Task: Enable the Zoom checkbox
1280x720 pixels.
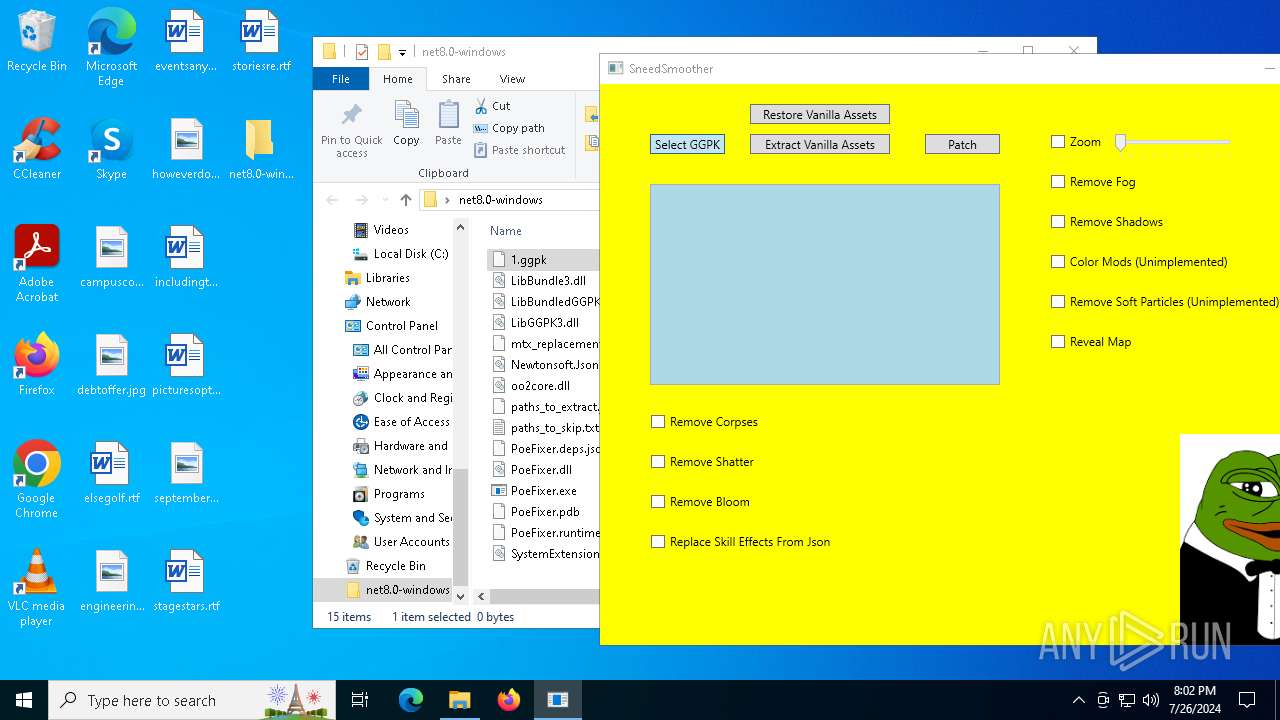Action: [x=1058, y=142]
